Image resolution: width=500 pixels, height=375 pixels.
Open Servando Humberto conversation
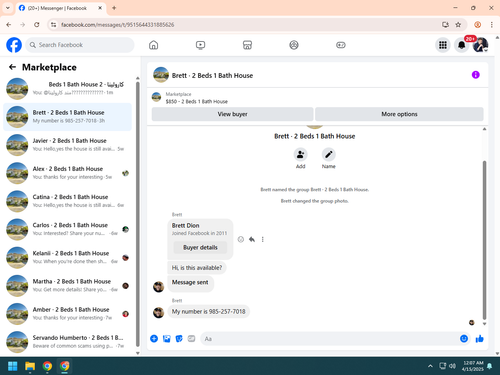[67, 342]
